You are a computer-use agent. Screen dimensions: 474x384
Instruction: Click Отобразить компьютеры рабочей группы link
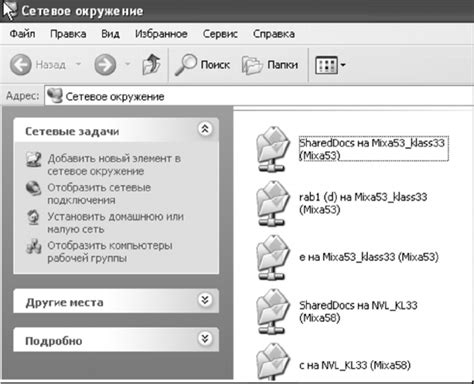[x=110, y=252]
